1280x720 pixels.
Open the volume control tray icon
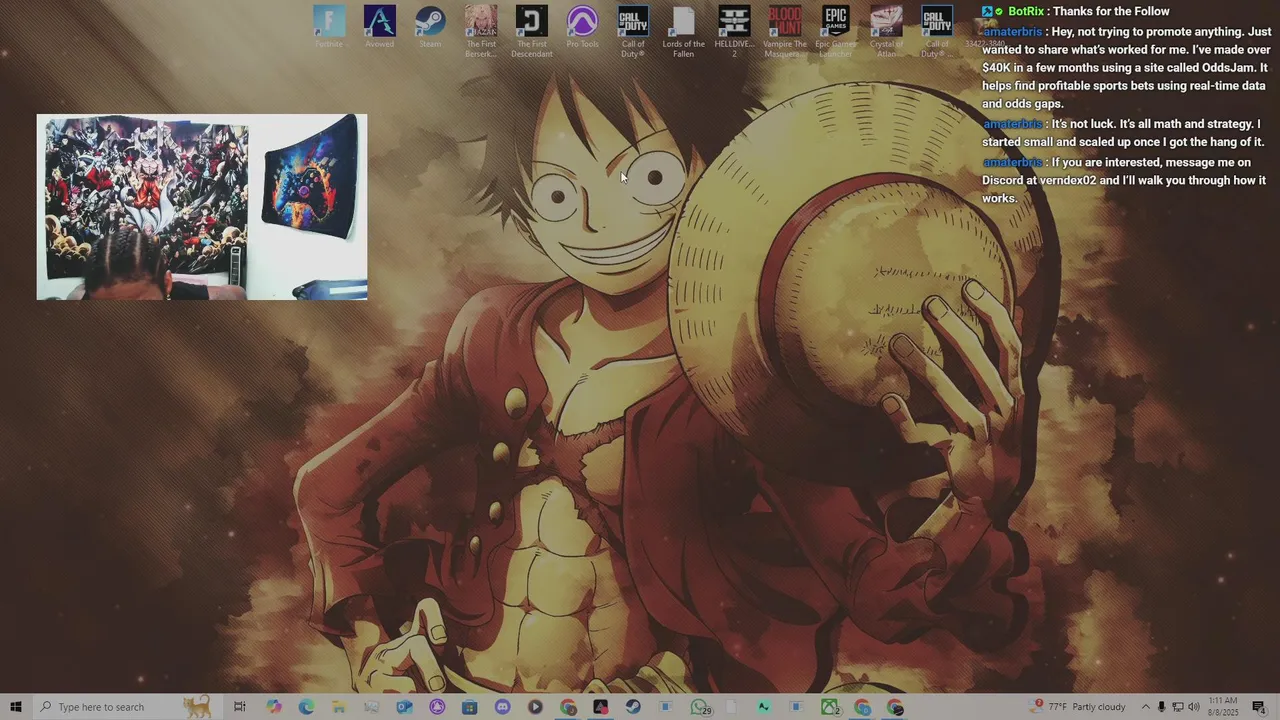click(x=1193, y=707)
